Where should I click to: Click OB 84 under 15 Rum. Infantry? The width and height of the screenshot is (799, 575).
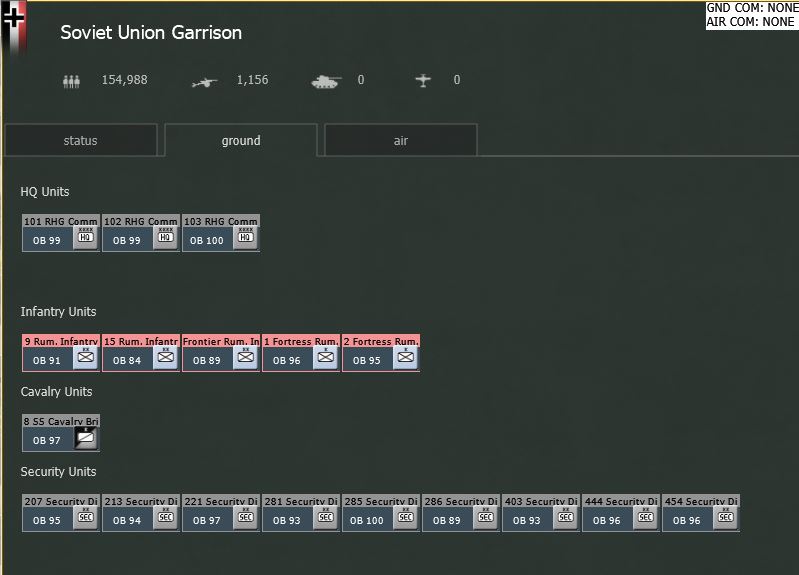pyautogui.click(x=126, y=360)
